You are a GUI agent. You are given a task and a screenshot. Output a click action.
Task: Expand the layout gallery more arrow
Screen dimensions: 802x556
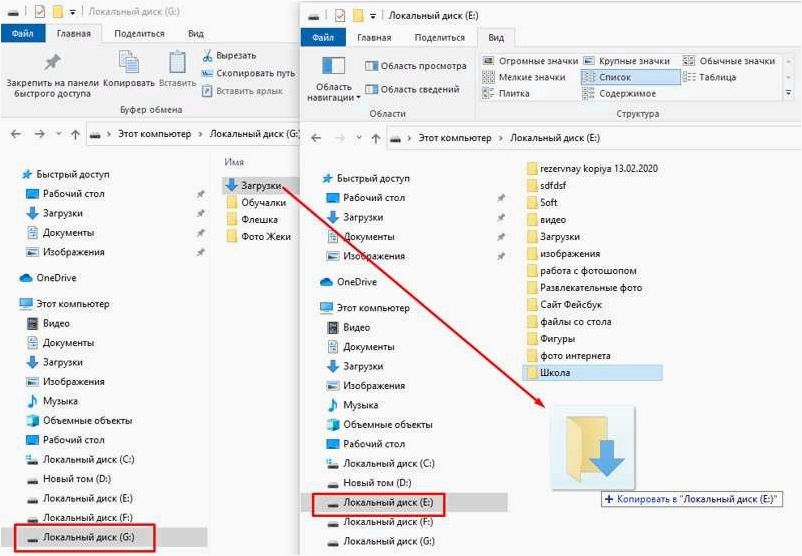[x=788, y=94]
